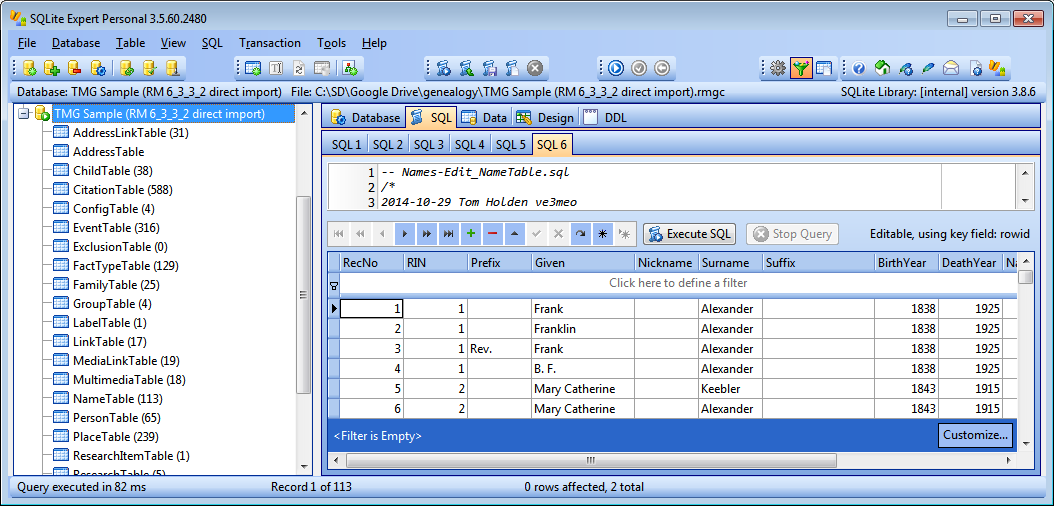1054x506 pixels.
Task: Click the database icon with green link
Action: coord(128,68)
